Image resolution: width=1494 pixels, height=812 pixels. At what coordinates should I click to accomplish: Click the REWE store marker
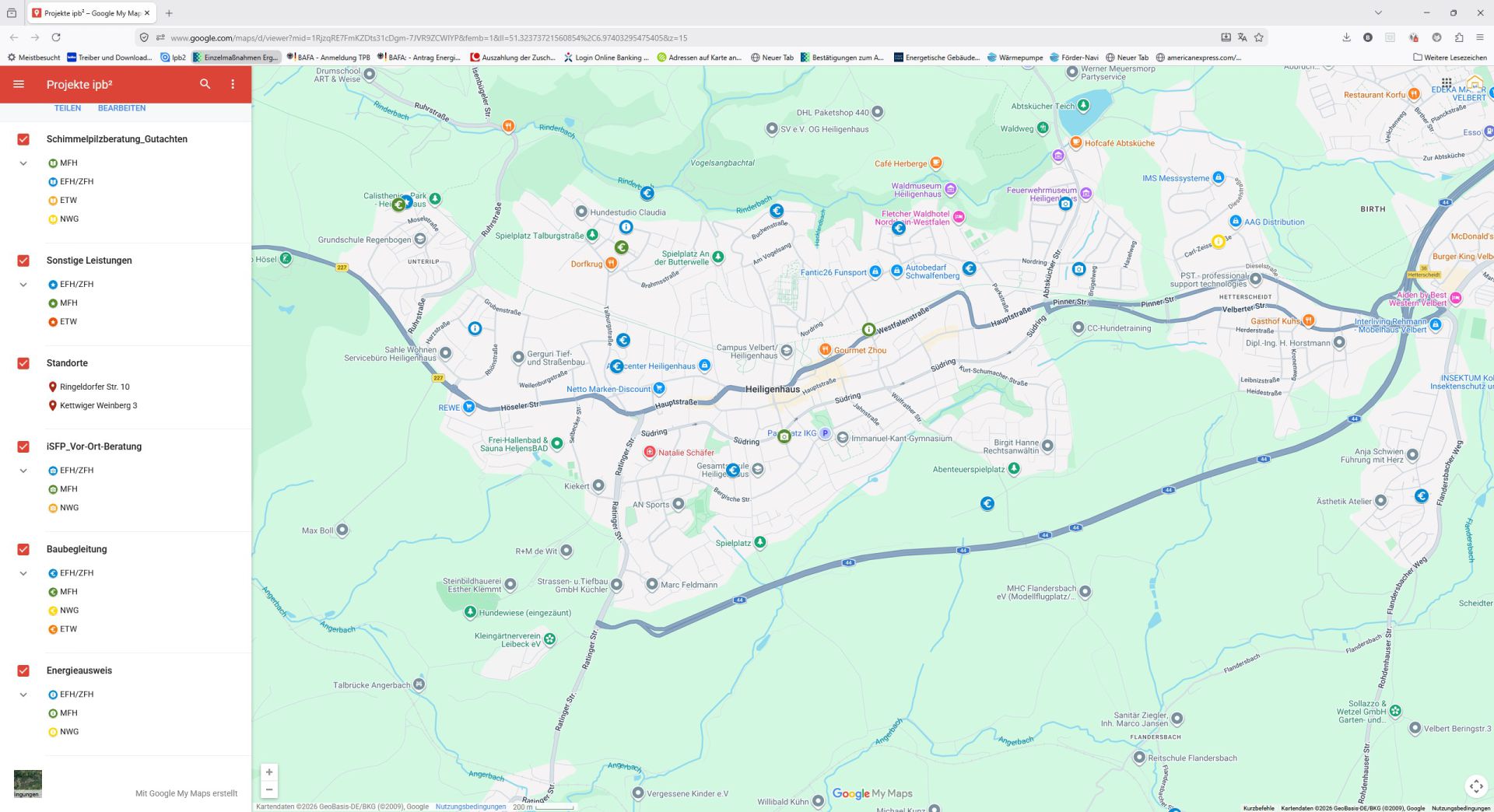click(468, 407)
